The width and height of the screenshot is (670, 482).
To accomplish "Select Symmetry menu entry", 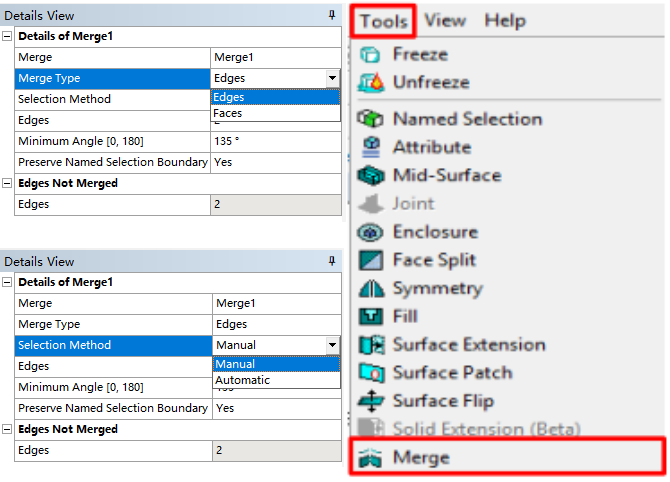I will pos(438,289).
